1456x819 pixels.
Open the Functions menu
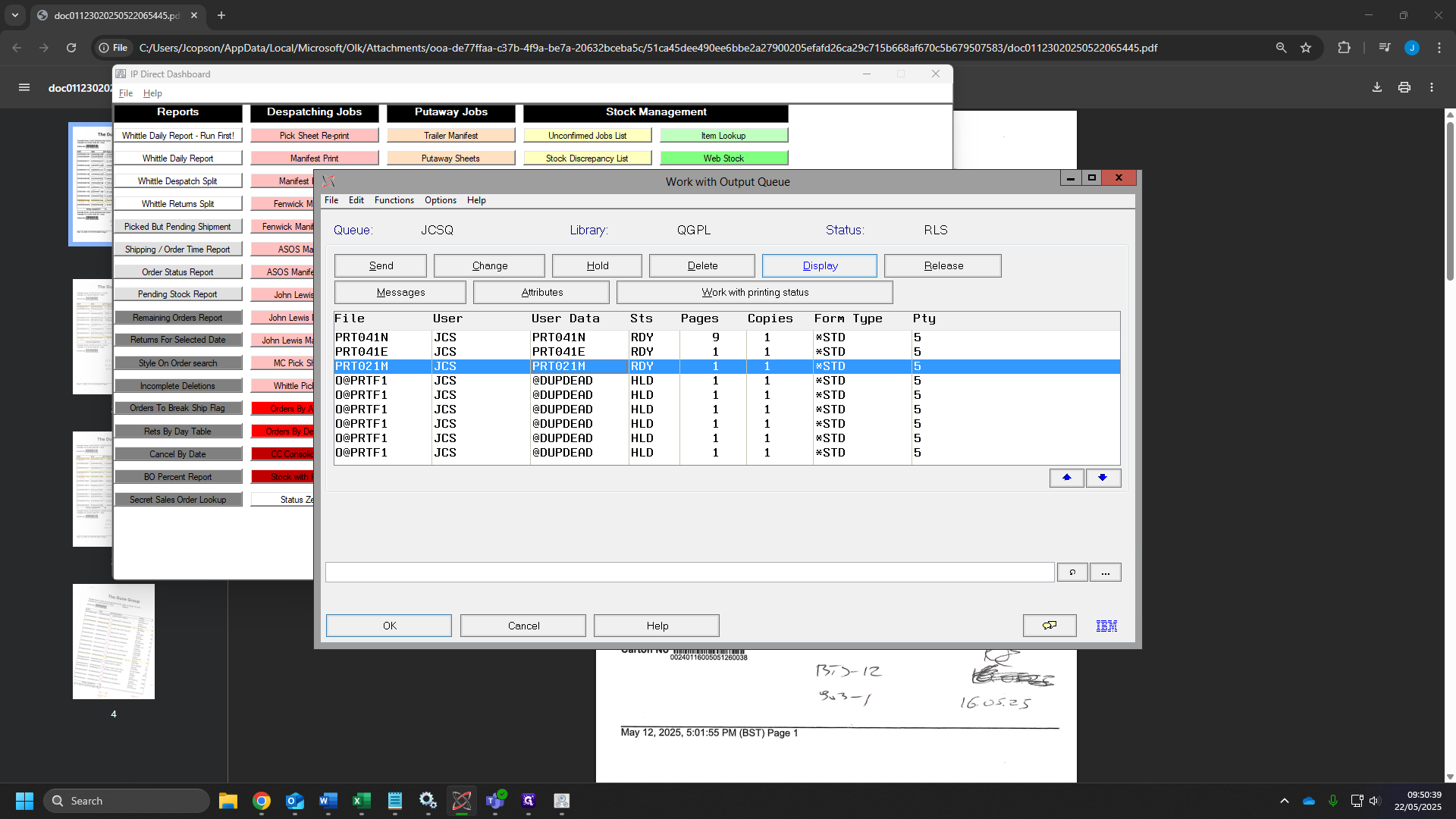(x=394, y=200)
